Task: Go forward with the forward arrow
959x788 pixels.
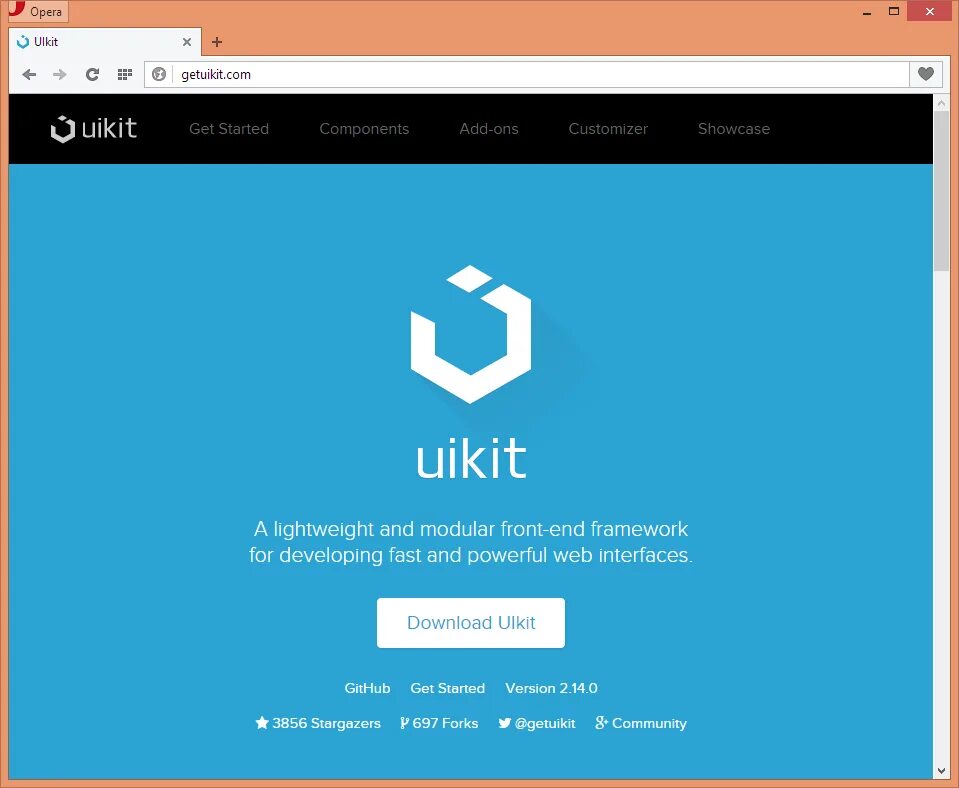Action: pyautogui.click(x=60, y=75)
